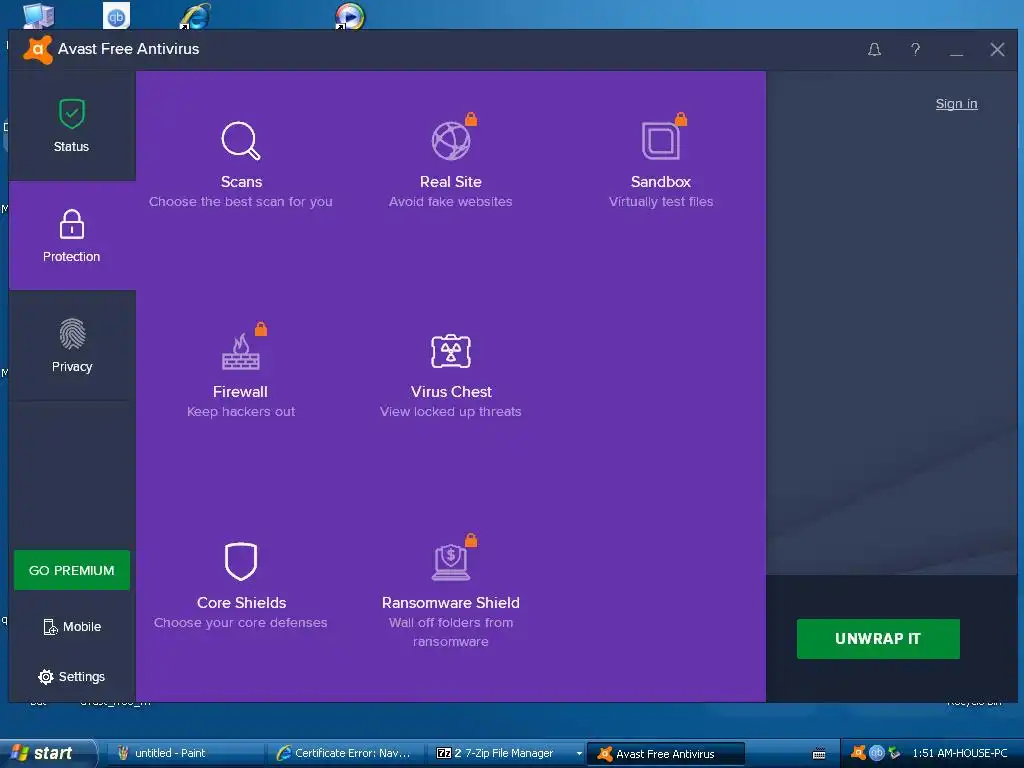
Task: Open the Ransomware Shield laptop icon
Action: pos(451,562)
